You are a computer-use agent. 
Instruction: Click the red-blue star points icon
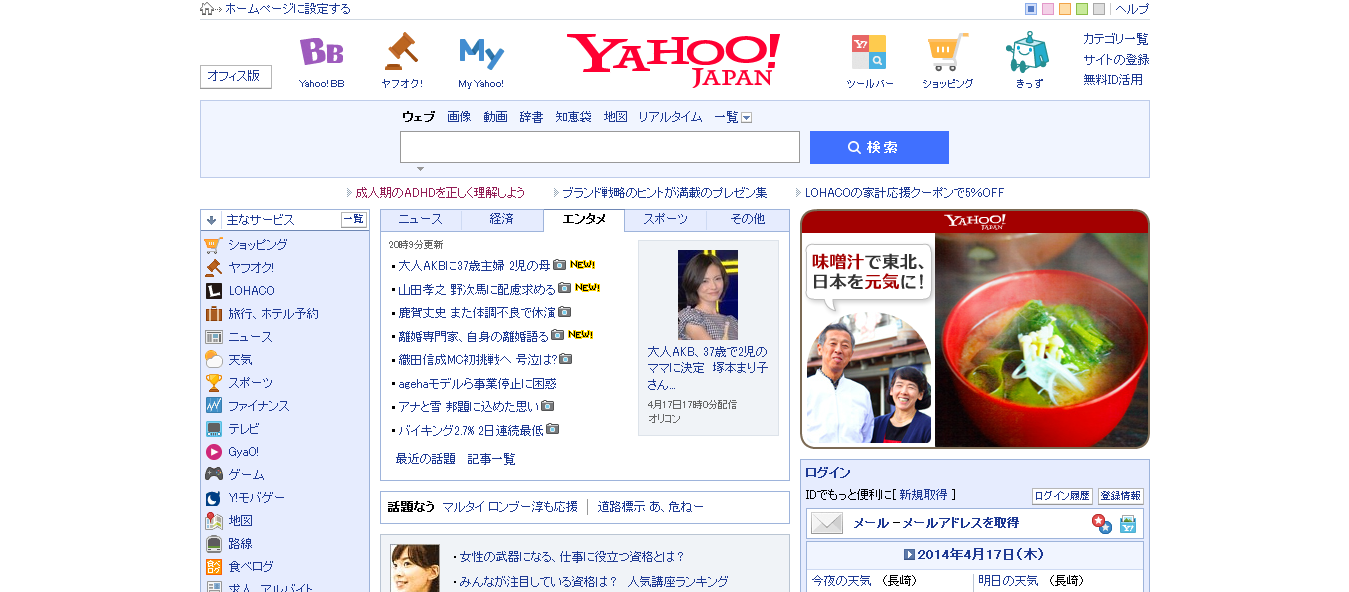[x=1101, y=523]
